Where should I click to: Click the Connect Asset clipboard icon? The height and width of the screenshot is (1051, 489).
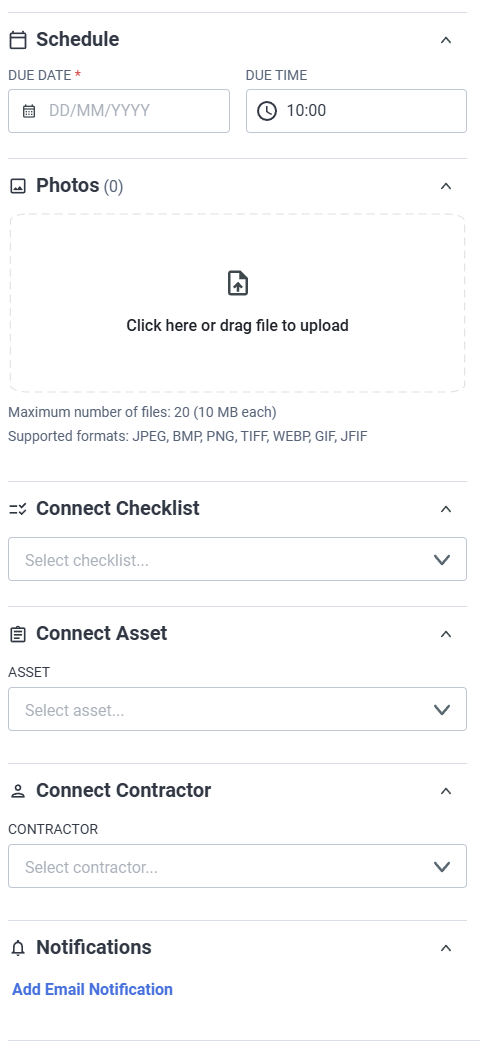tap(18, 634)
